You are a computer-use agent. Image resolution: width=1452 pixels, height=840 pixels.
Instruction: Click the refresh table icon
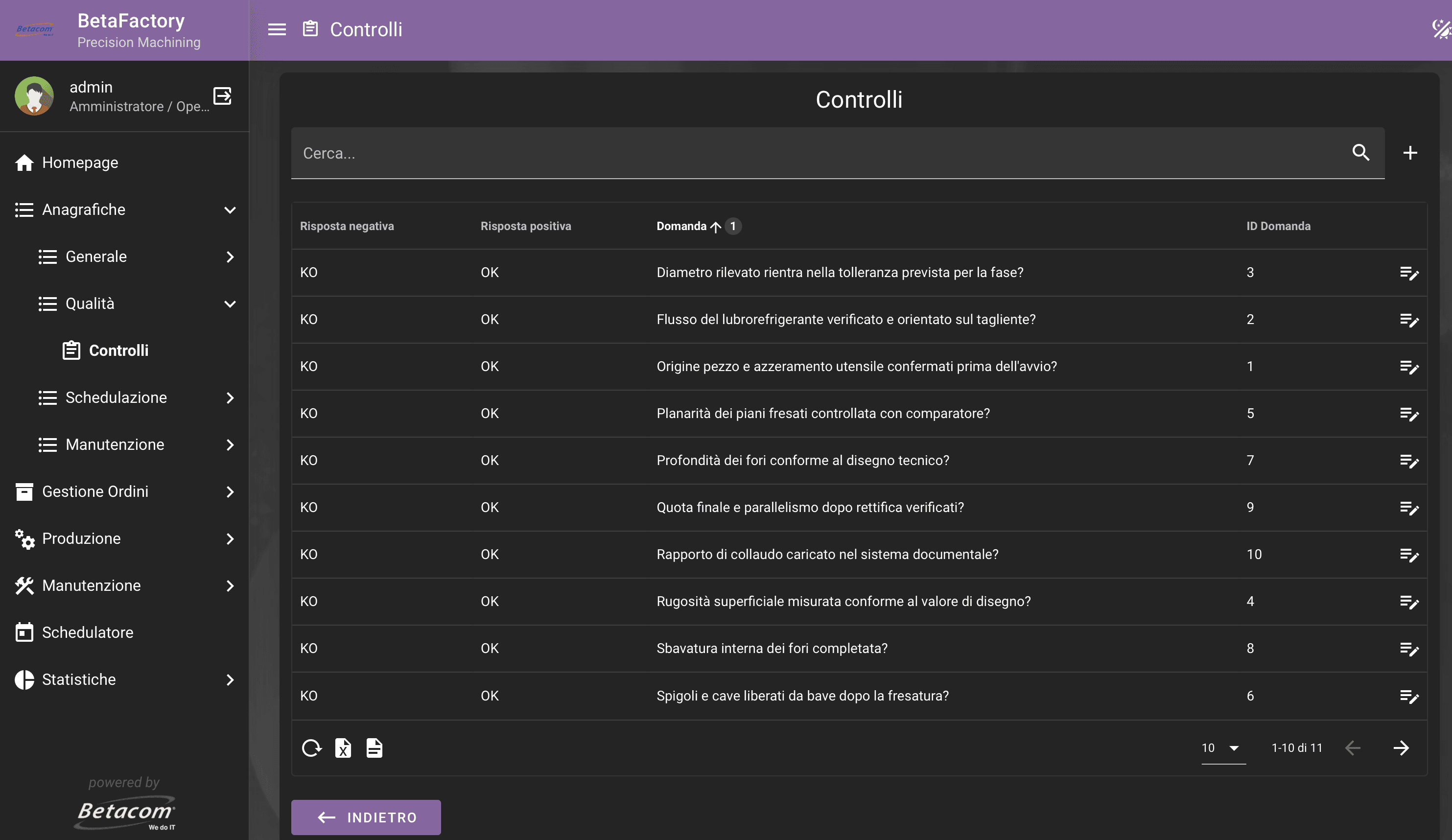(x=312, y=748)
